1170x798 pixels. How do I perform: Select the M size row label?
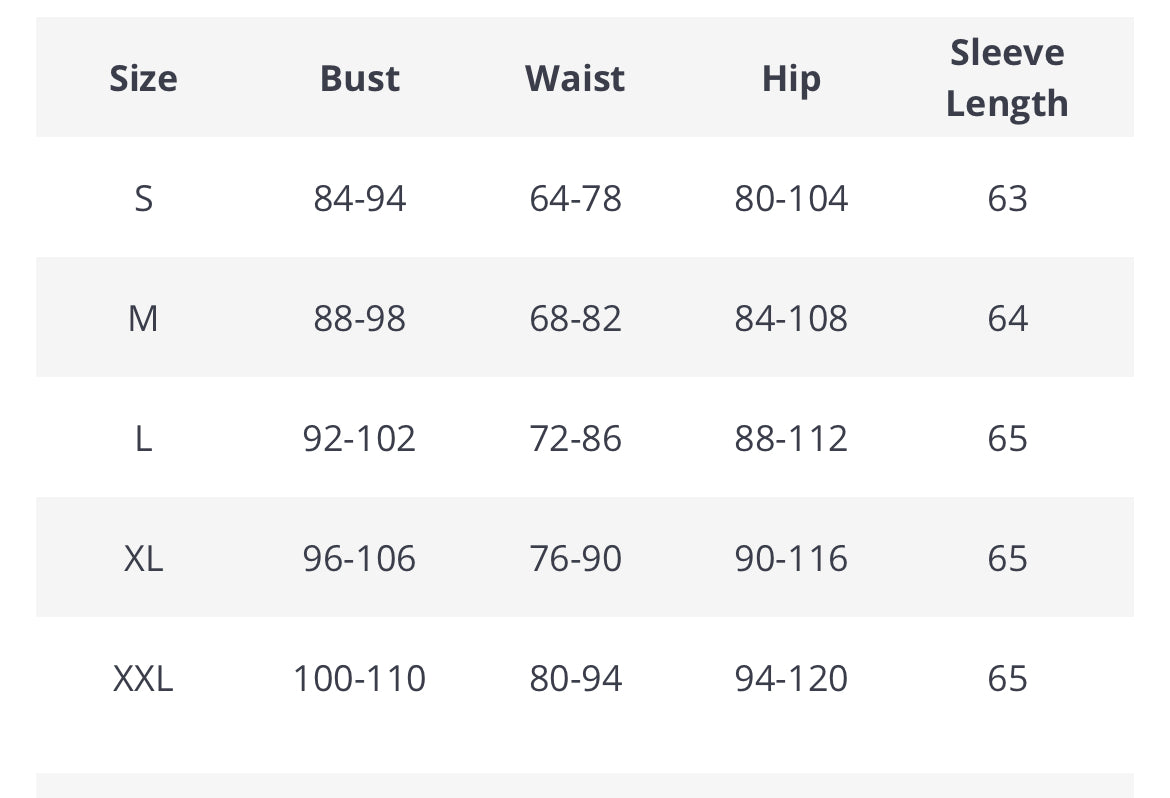click(x=143, y=319)
